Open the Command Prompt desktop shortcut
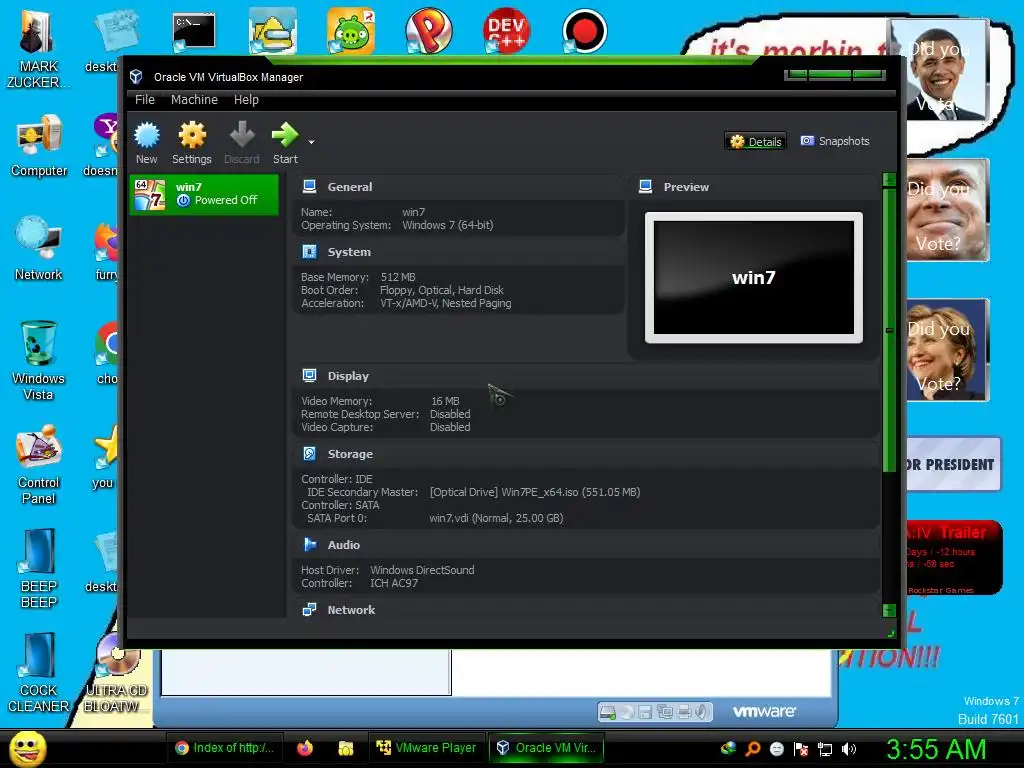1024x768 pixels. [x=194, y=31]
